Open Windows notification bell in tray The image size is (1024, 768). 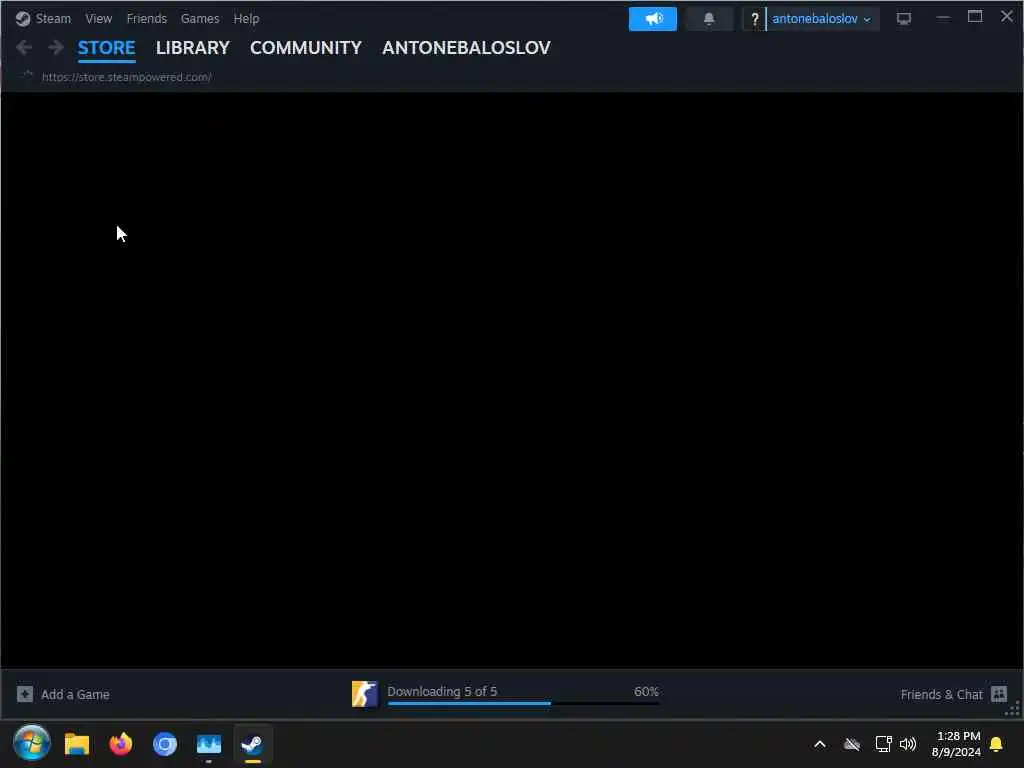pyautogui.click(x=997, y=744)
